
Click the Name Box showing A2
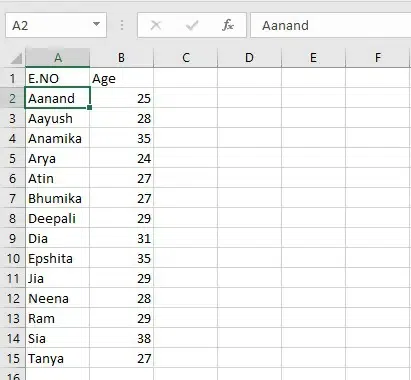click(56, 25)
